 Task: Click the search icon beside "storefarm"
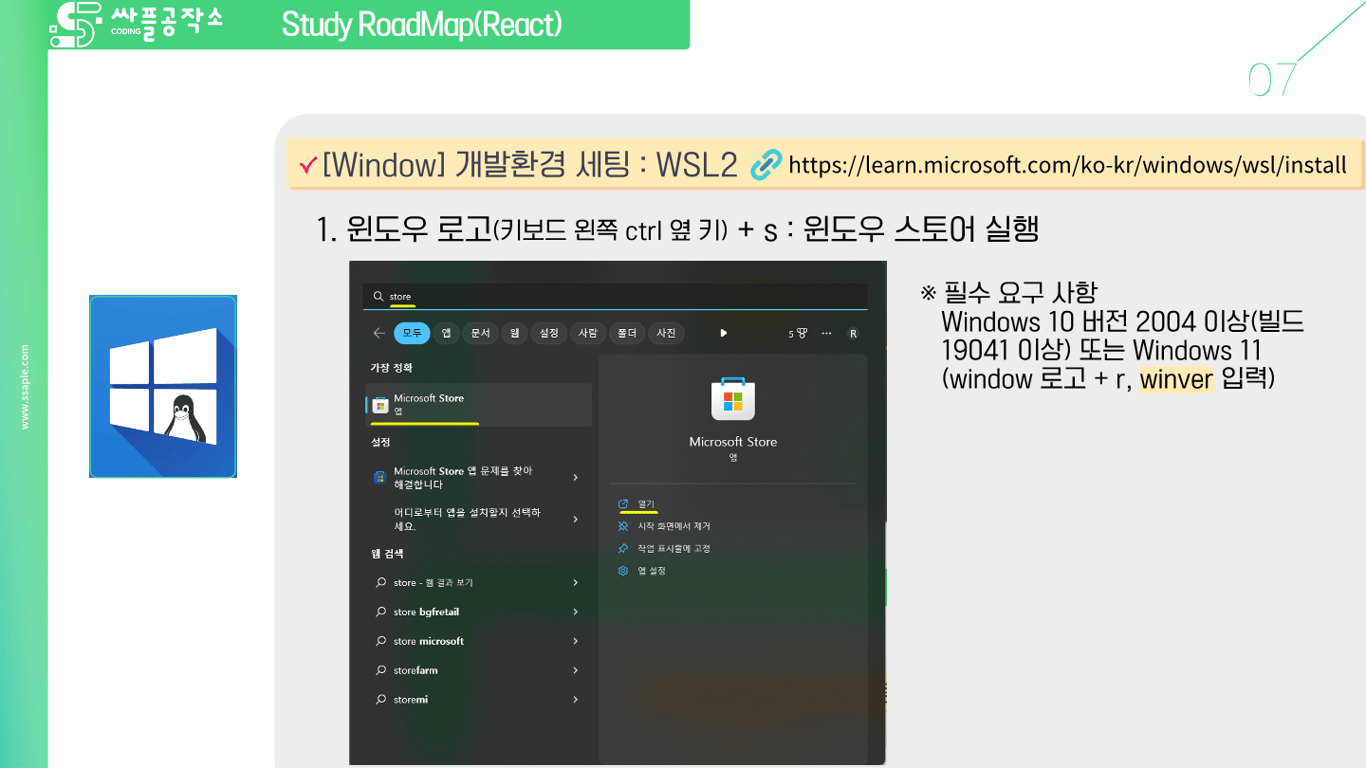click(x=380, y=670)
